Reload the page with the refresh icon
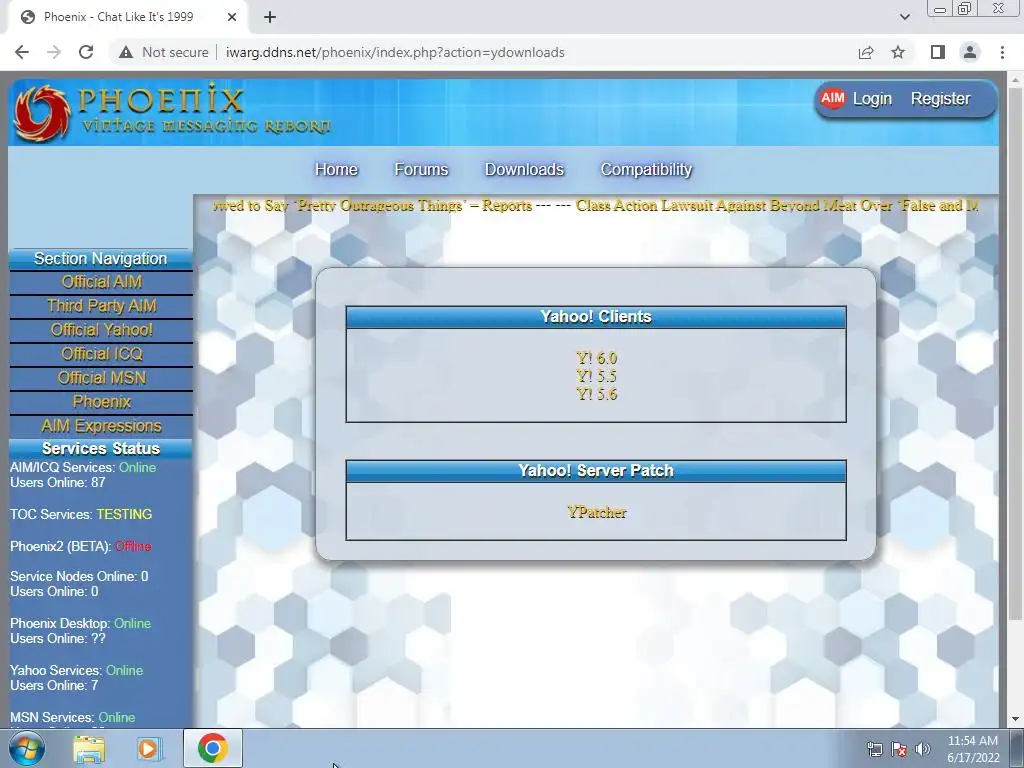 pyautogui.click(x=86, y=52)
